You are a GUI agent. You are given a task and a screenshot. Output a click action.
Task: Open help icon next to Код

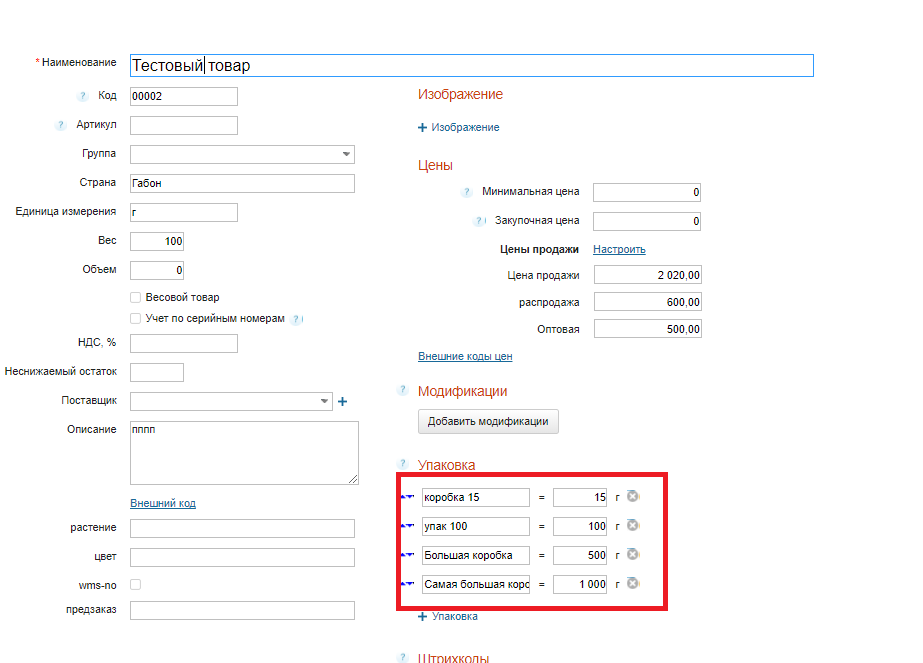tap(83, 96)
